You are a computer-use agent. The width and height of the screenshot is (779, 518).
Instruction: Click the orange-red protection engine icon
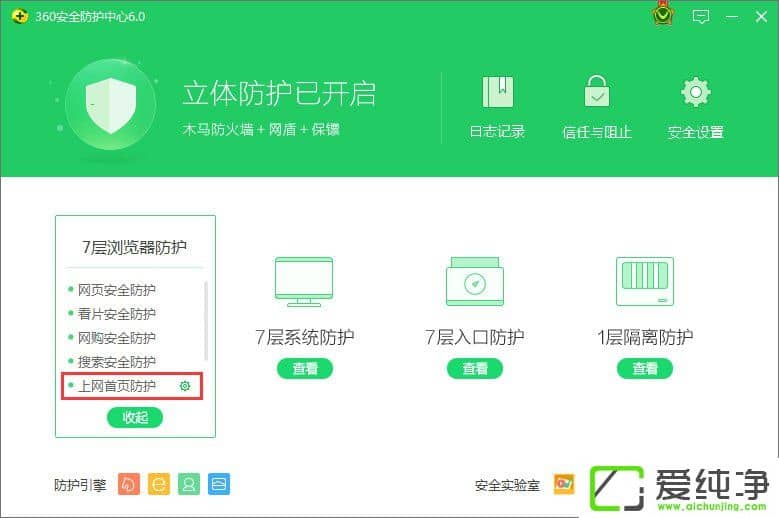128,484
